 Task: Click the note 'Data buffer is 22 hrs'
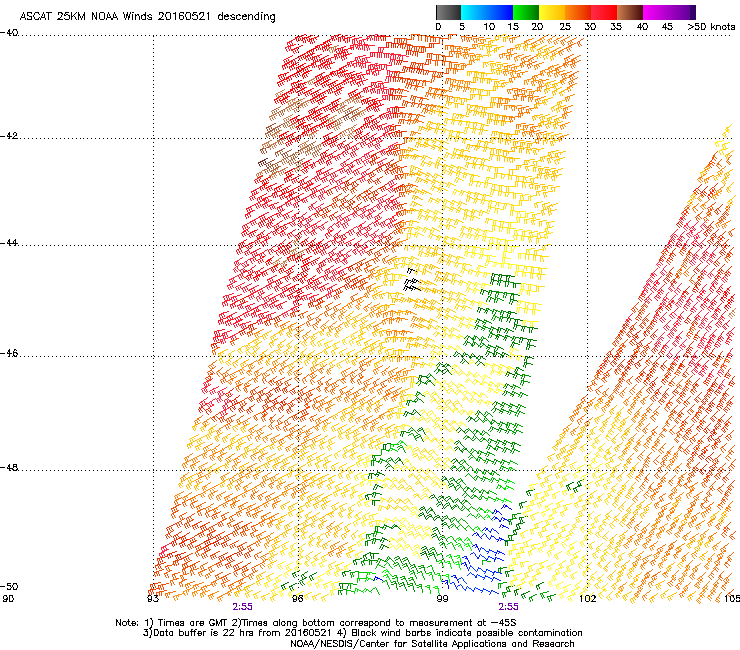click(x=205, y=633)
